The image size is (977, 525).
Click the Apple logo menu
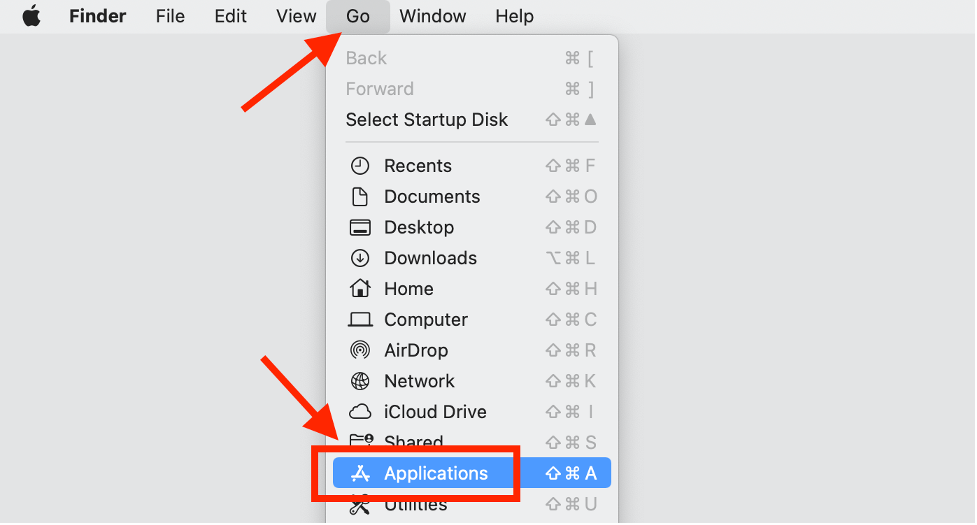(x=31, y=16)
